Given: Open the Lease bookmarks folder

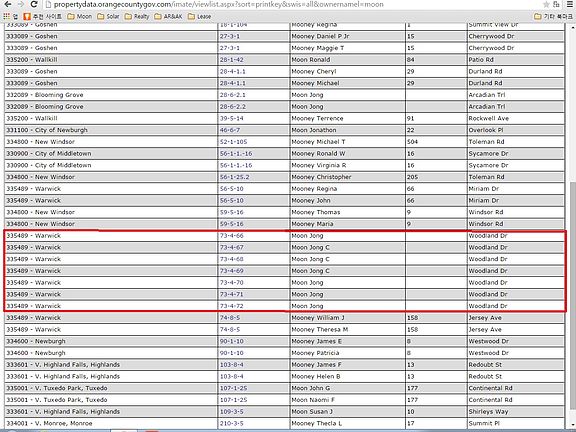Looking at the screenshot, I should coord(199,16).
